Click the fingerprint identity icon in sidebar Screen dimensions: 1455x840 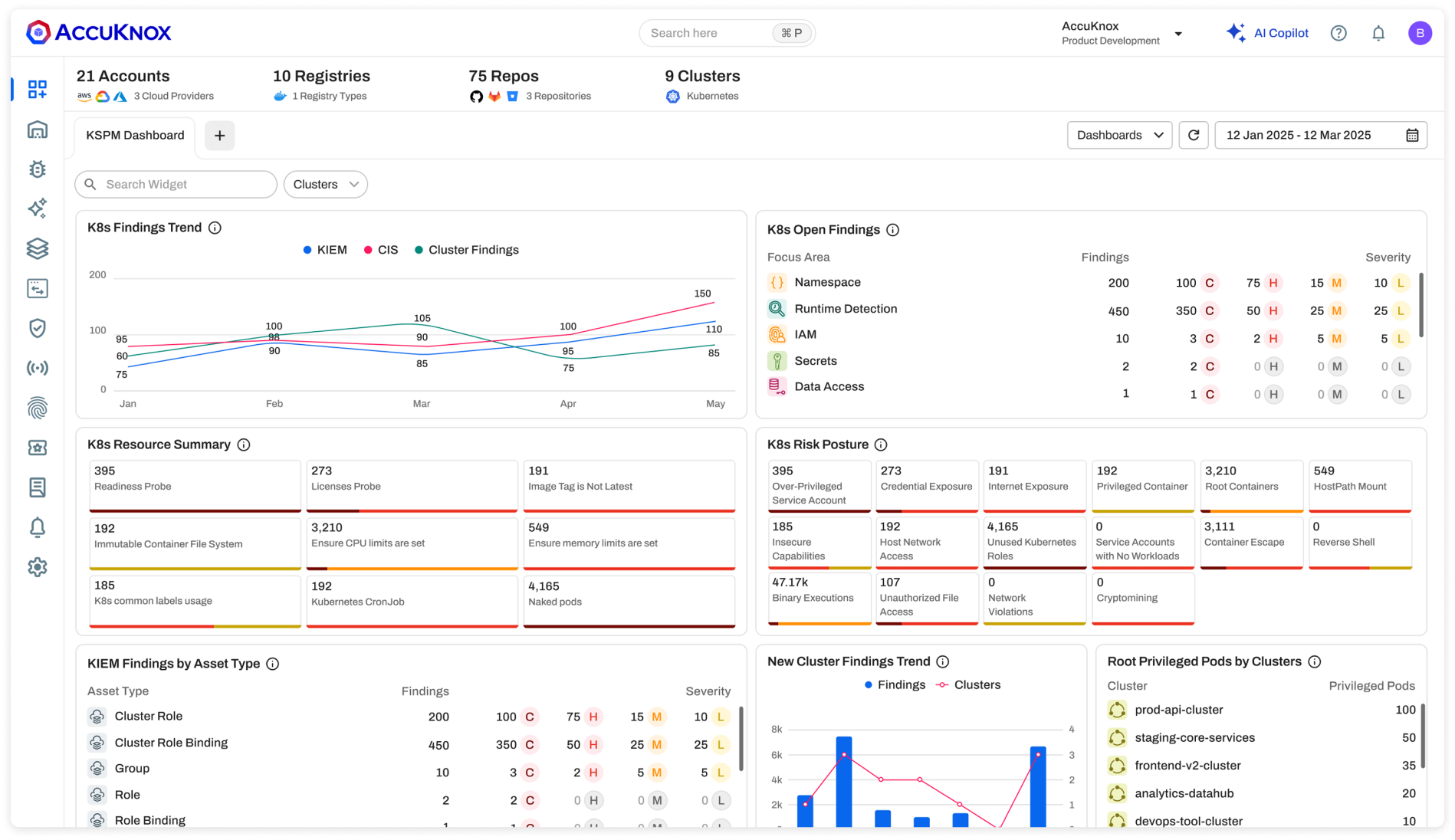point(37,408)
